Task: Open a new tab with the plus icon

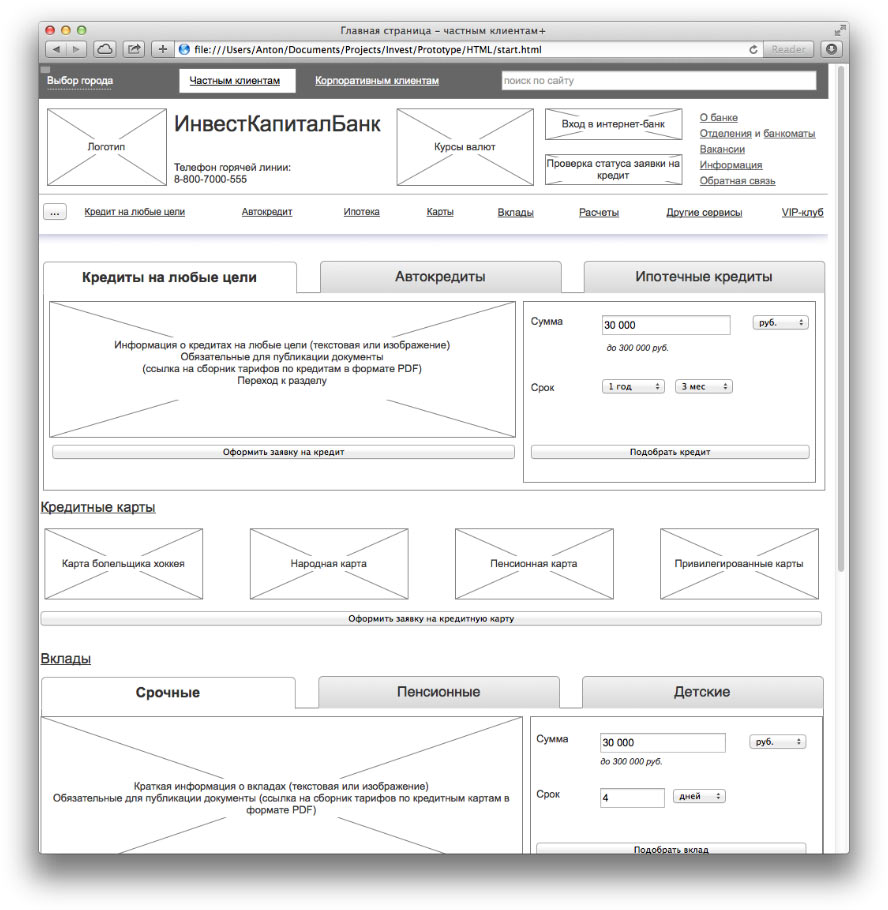Action: pyautogui.click(x=163, y=48)
